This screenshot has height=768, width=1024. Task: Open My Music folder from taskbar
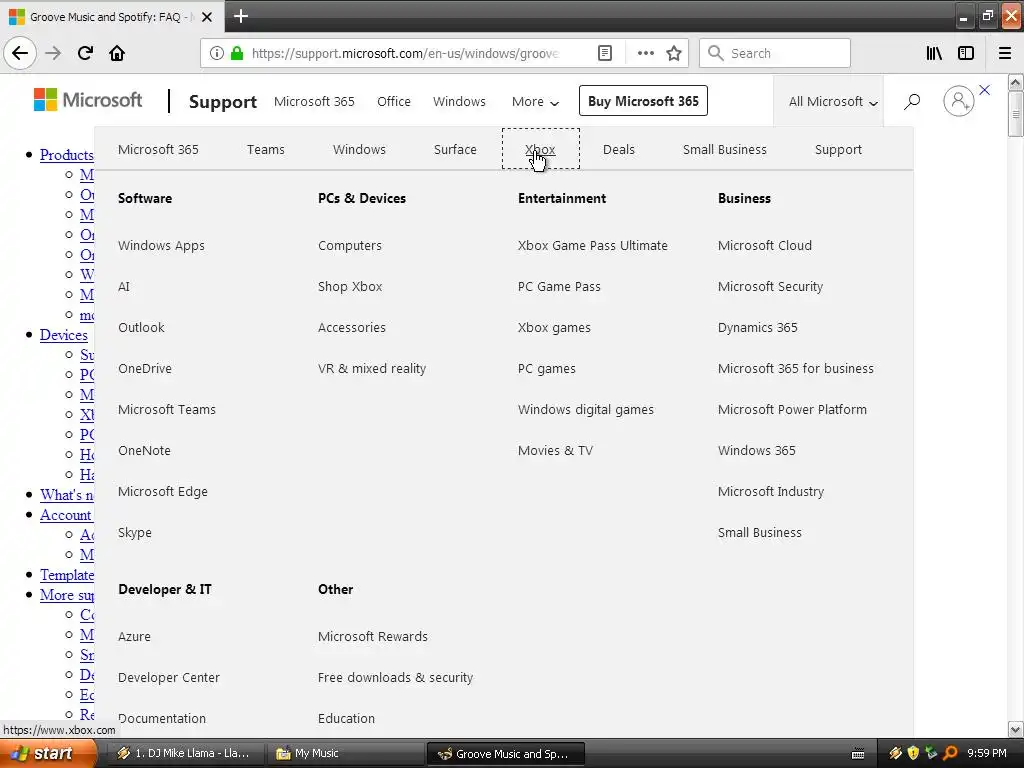click(x=345, y=753)
